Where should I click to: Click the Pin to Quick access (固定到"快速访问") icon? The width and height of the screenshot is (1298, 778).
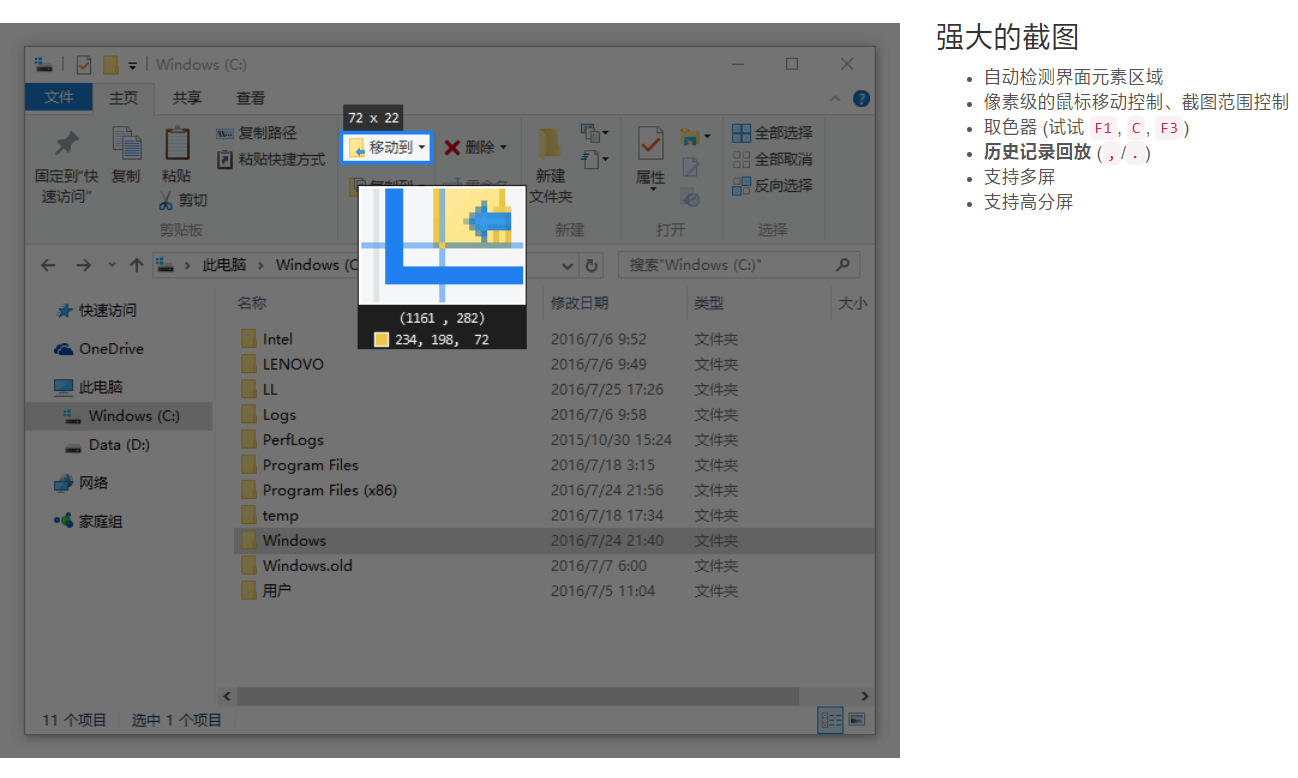pos(66,144)
